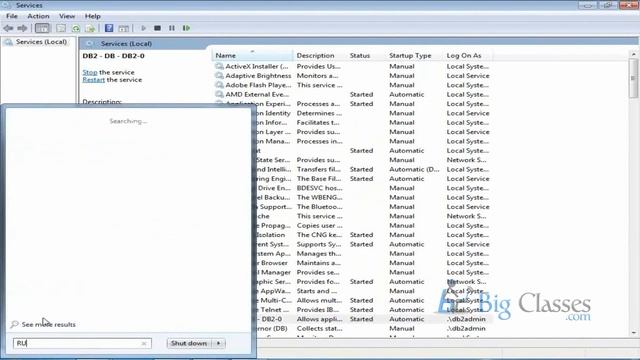The image size is (640, 360).
Task: Select the Adobe Flash Player service icon
Action: (219, 85)
